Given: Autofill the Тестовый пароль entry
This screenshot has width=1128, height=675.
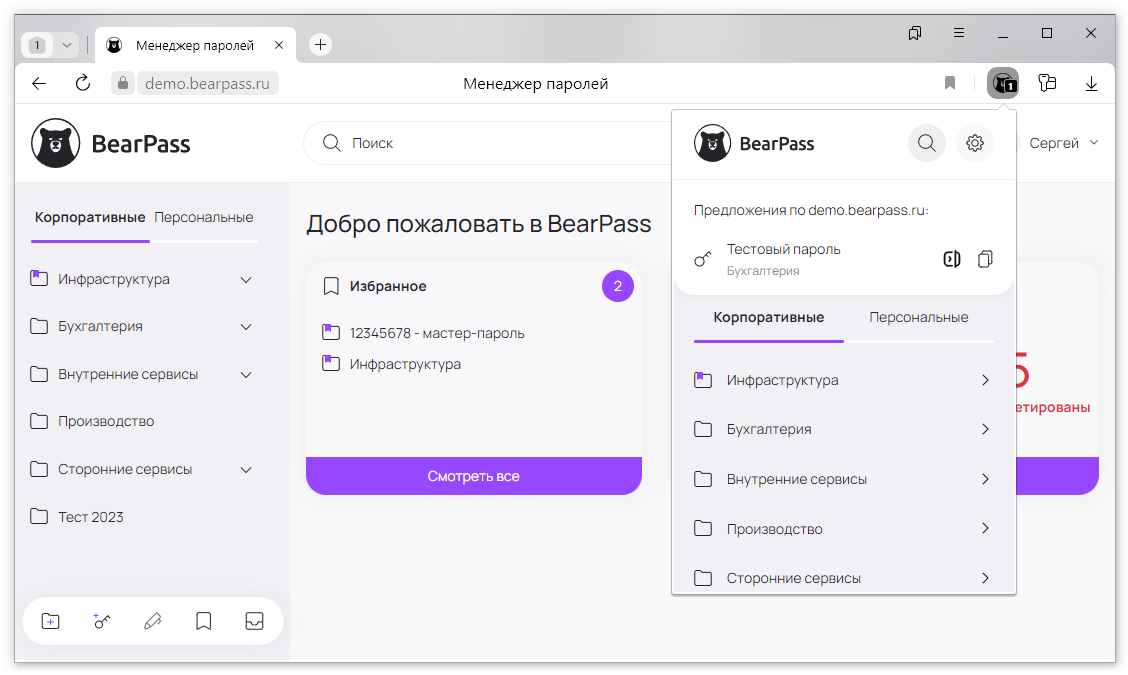Looking at the screenshot, I should coord(951,259).
